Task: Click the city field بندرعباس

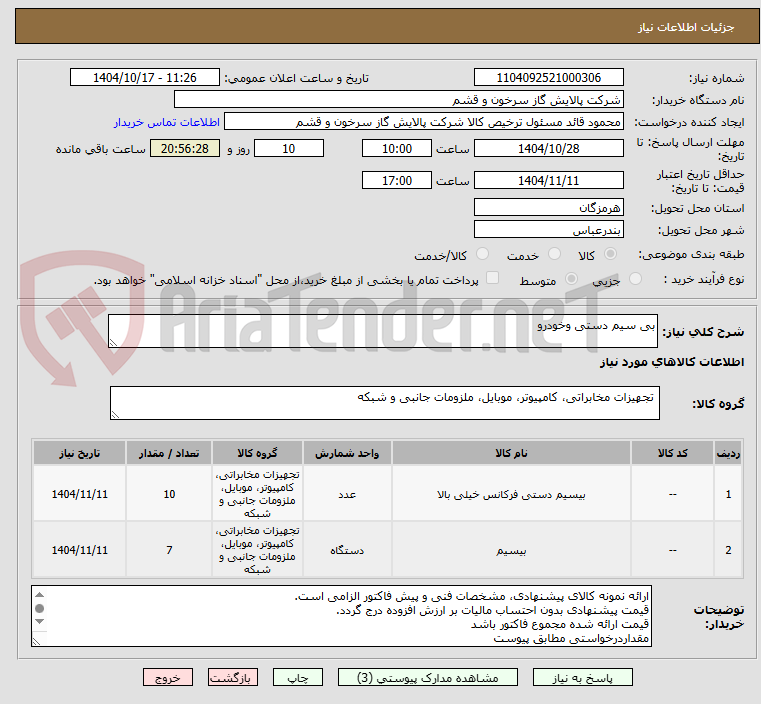Action: pos(548,229)
